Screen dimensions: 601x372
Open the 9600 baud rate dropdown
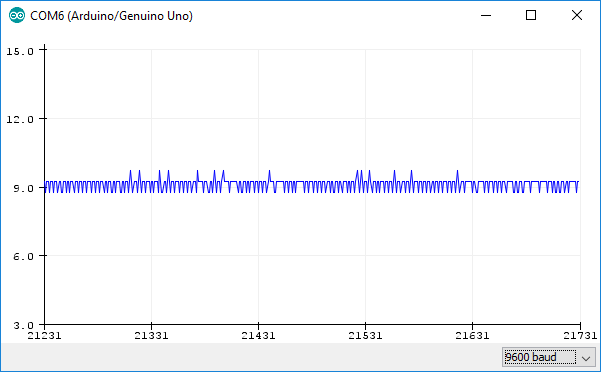pos(548,357)
